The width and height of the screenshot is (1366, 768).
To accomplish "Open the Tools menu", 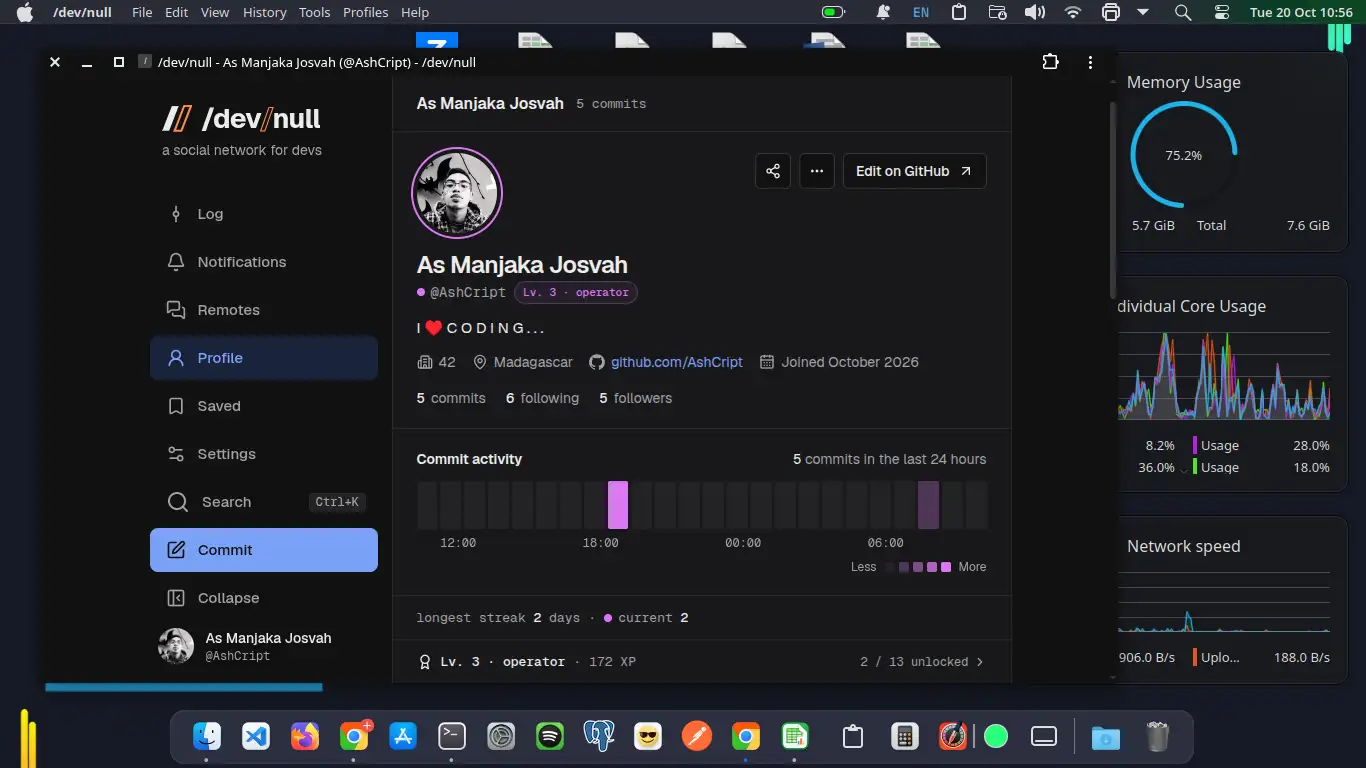I will [314, 13].
